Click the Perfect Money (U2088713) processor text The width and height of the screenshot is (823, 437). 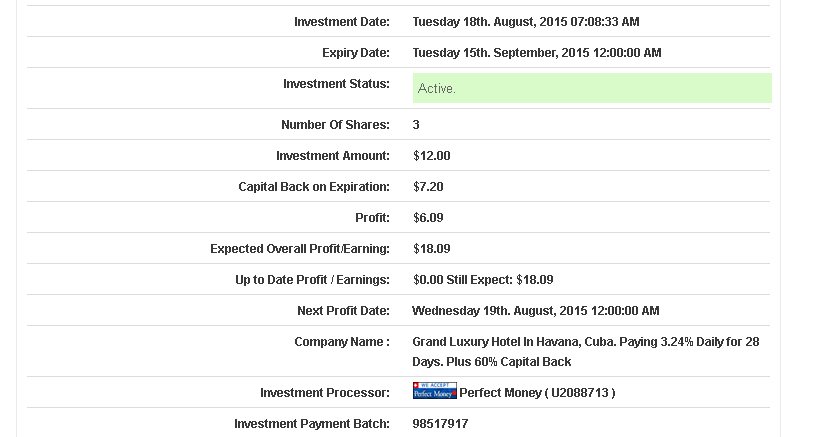(537, 393)
